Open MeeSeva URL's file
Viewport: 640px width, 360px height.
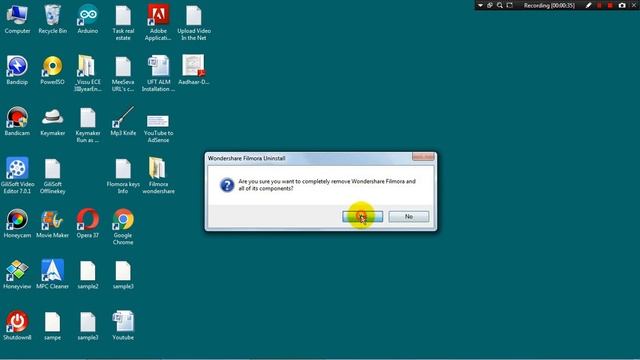[123, 73]
